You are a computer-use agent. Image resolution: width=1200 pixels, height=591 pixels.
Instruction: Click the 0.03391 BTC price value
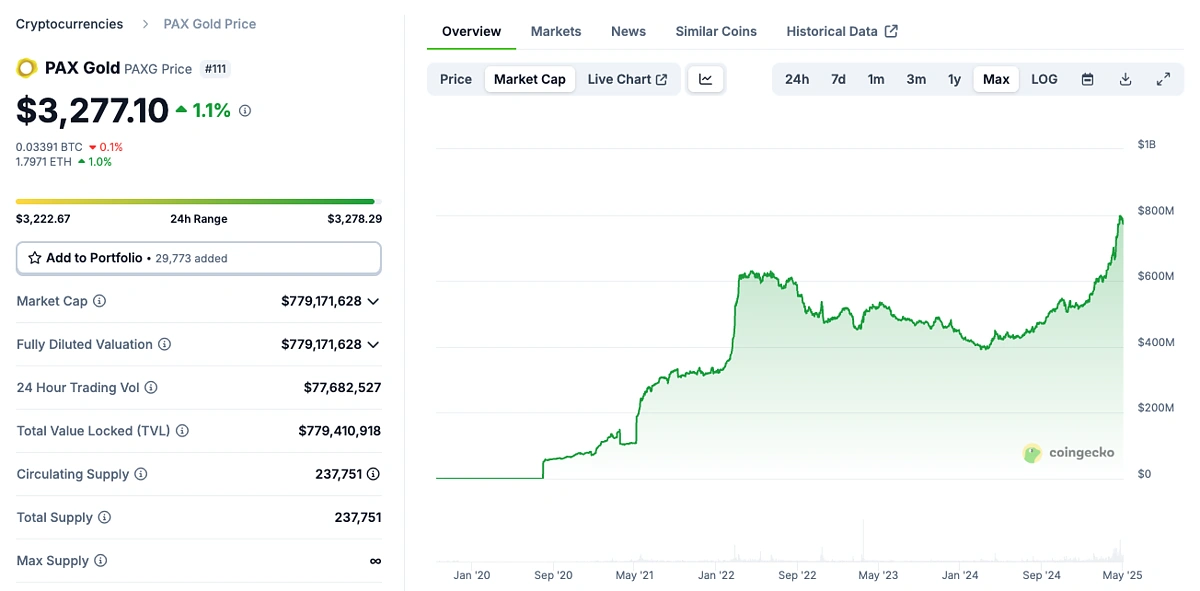(49, 147)
